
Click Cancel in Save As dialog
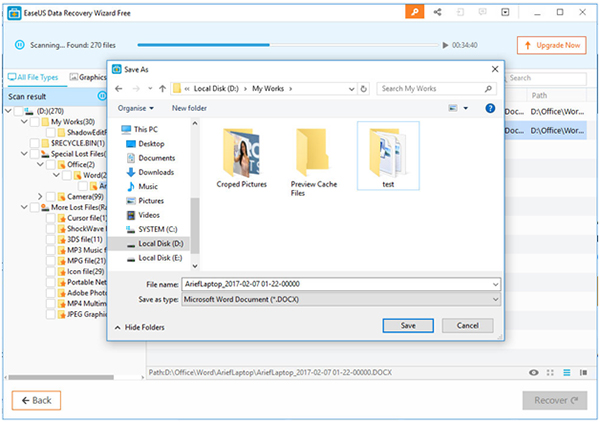(x=467, y=326)
